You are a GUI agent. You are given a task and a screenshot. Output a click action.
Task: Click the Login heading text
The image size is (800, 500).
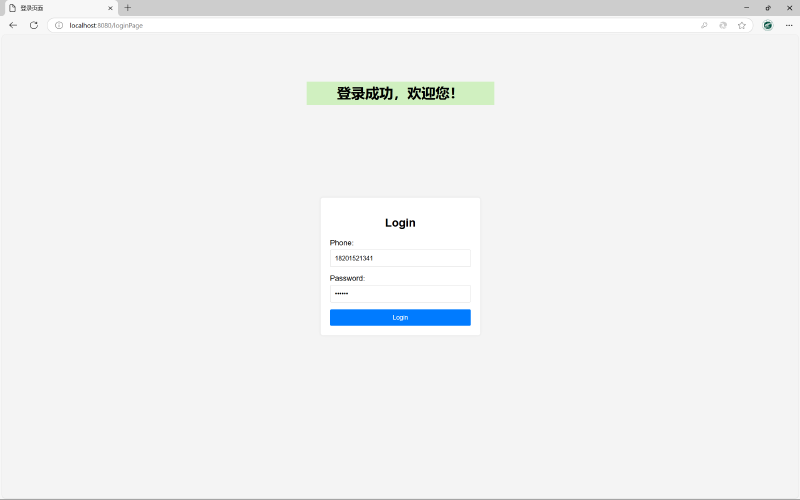click(400, 222)
